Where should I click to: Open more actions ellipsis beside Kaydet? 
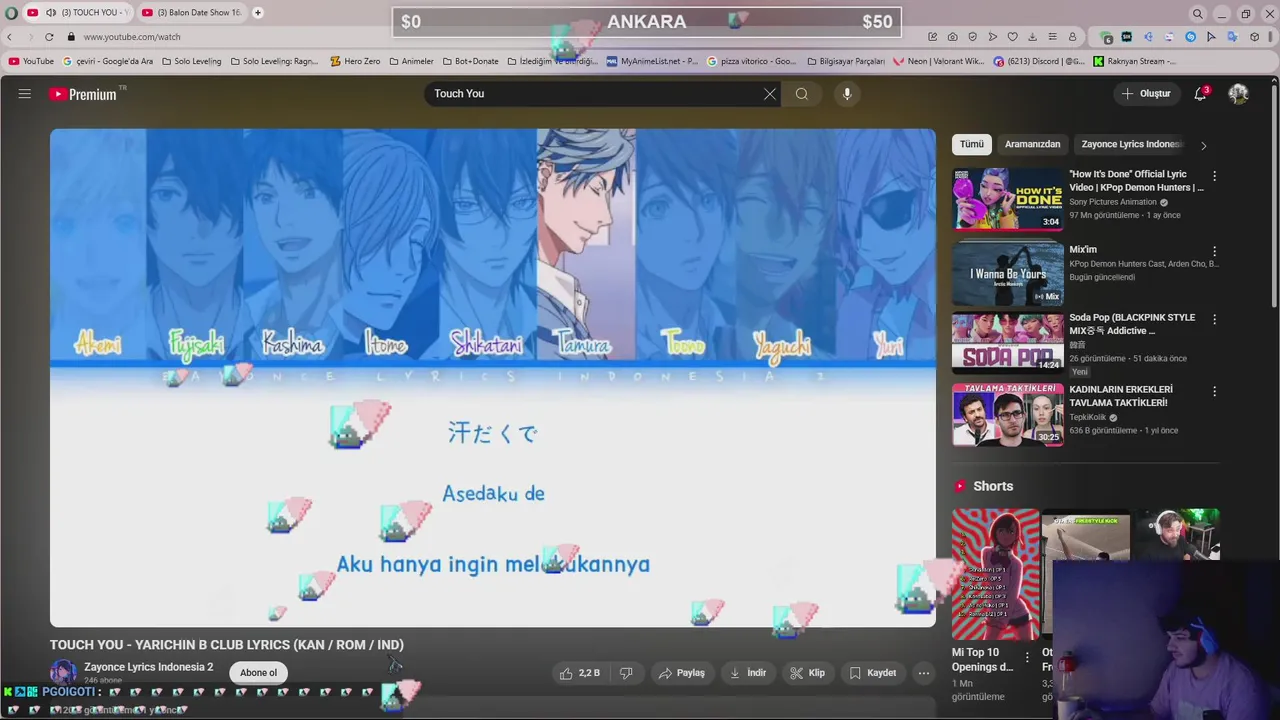click(x=924, y=673)
